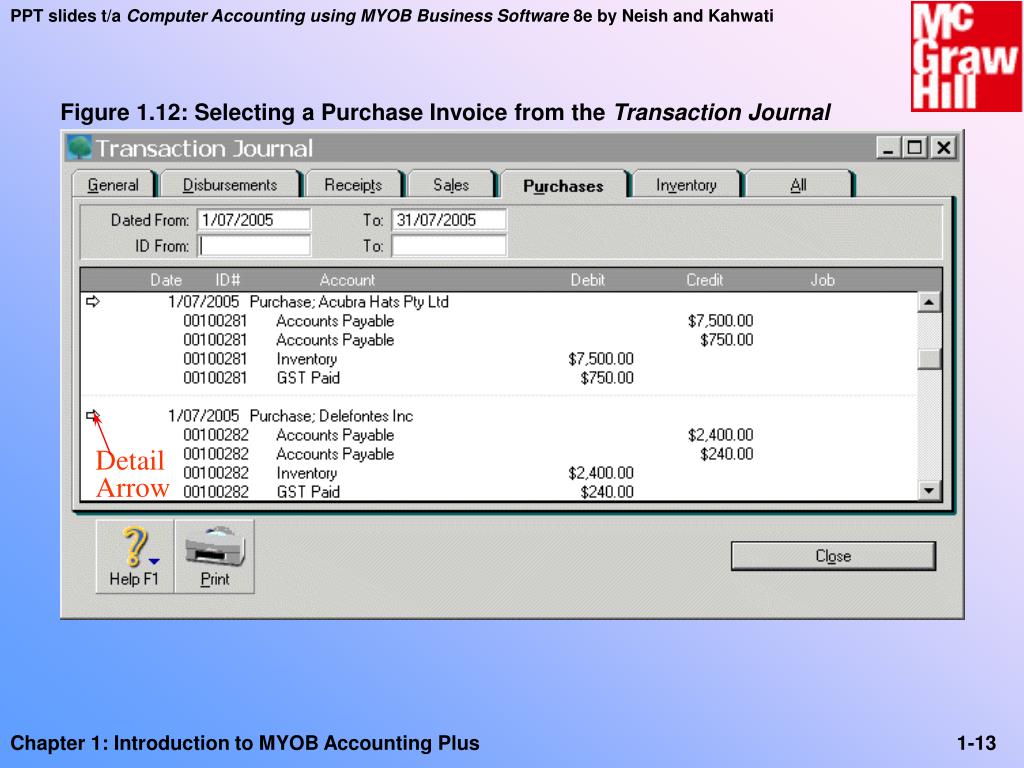This screenshot has height=768, width=1024.
Task: Click the Print printer icon button
Action: click(x=215, y=556)
